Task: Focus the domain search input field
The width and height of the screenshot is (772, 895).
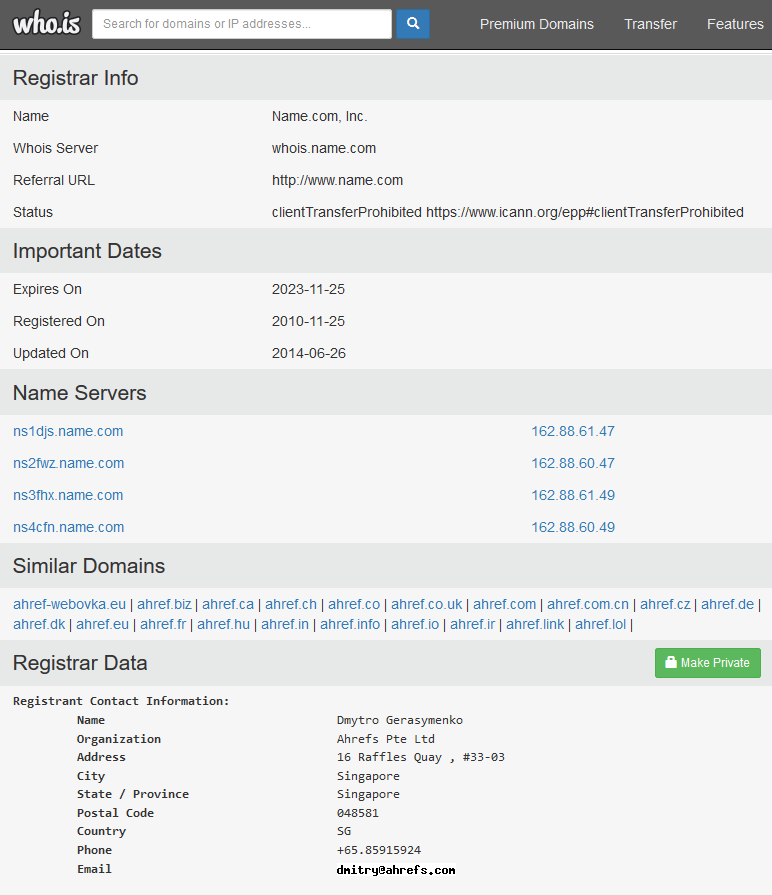Action: click(242, 23)
